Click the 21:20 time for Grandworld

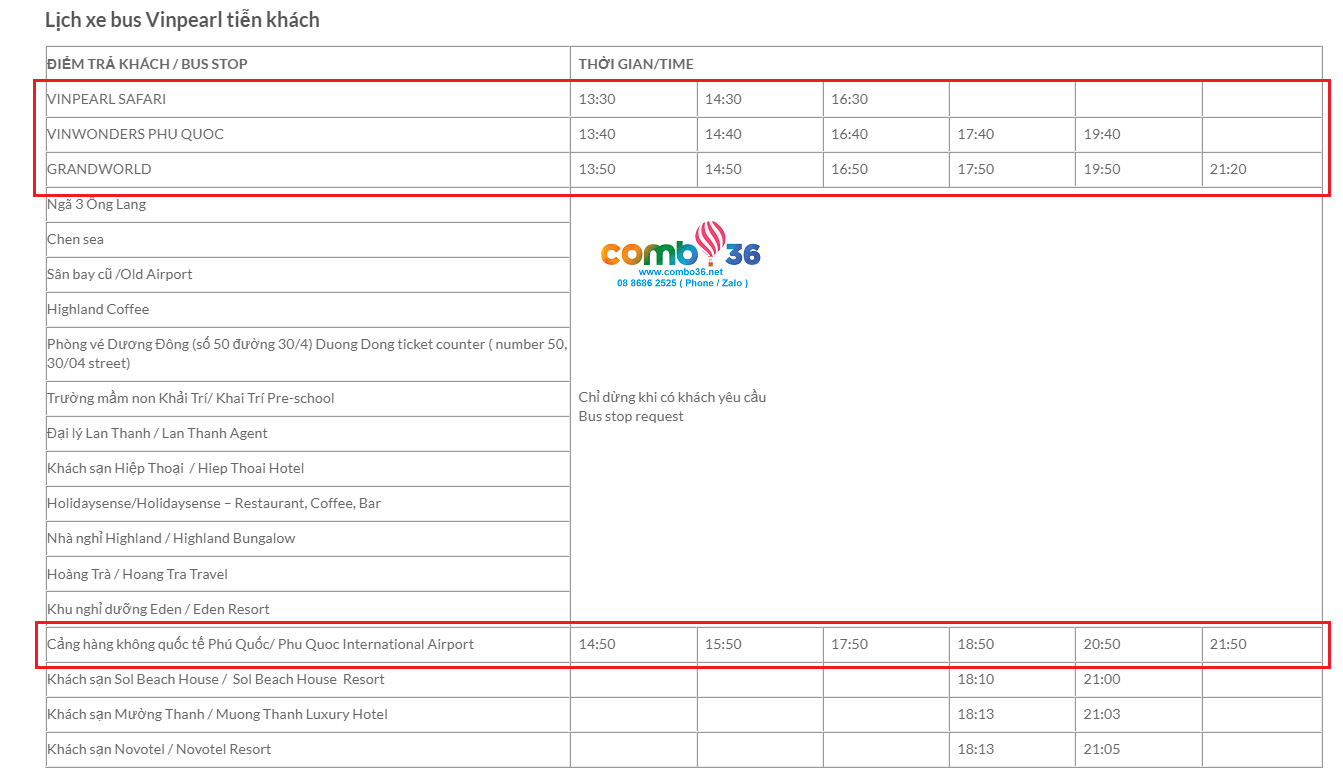tap(1228, 169)
